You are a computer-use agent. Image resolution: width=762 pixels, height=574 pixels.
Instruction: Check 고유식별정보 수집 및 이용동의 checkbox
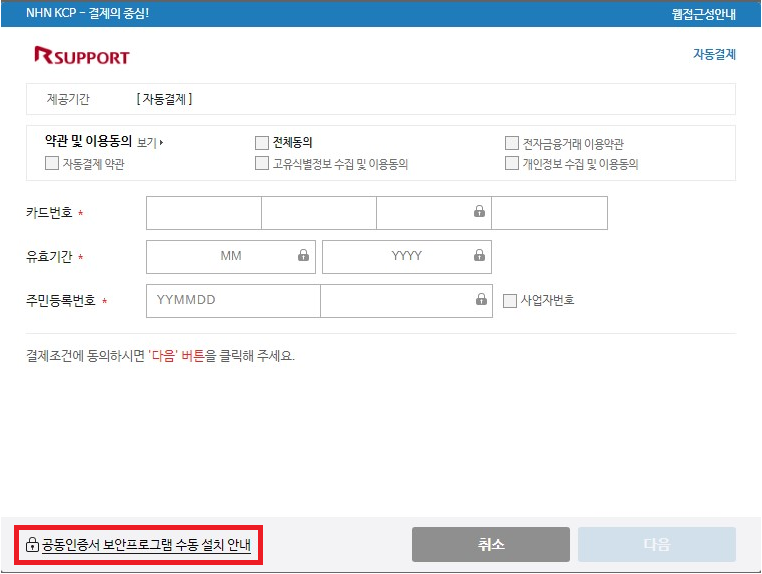click(x=262, y=163)
